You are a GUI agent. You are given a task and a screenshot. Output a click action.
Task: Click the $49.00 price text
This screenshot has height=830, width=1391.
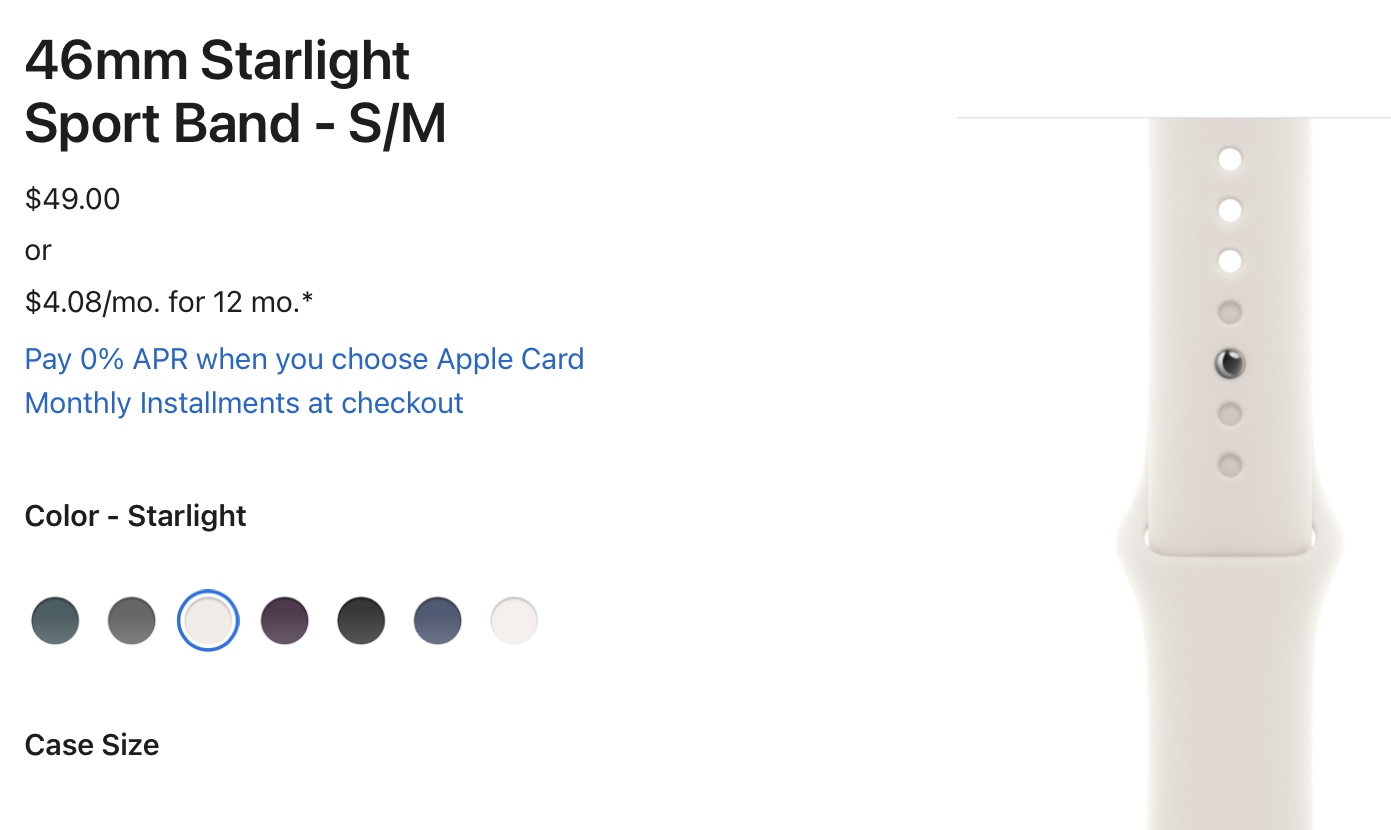point(72,199)
